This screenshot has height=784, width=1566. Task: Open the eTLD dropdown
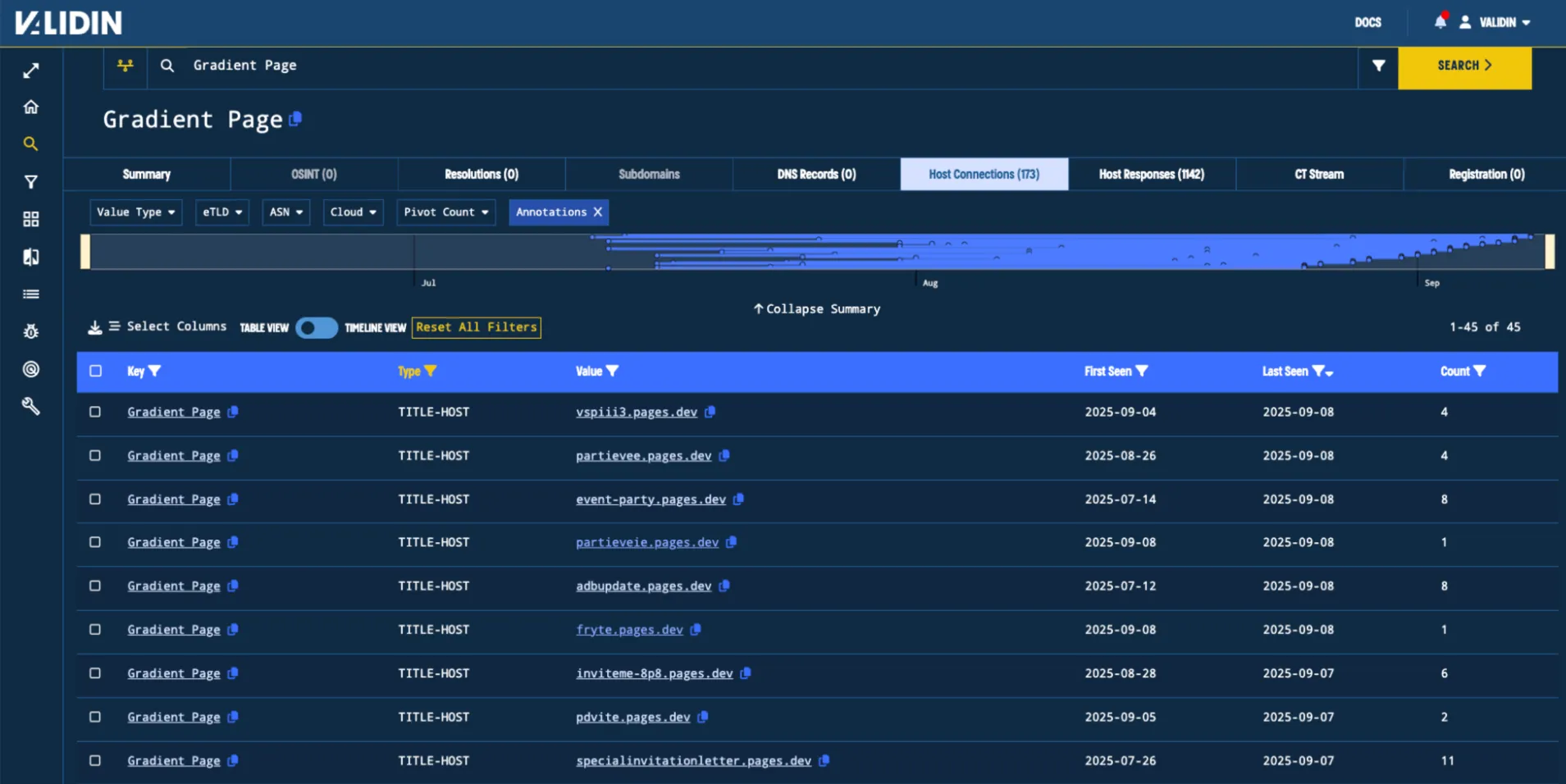coord(222,212)
